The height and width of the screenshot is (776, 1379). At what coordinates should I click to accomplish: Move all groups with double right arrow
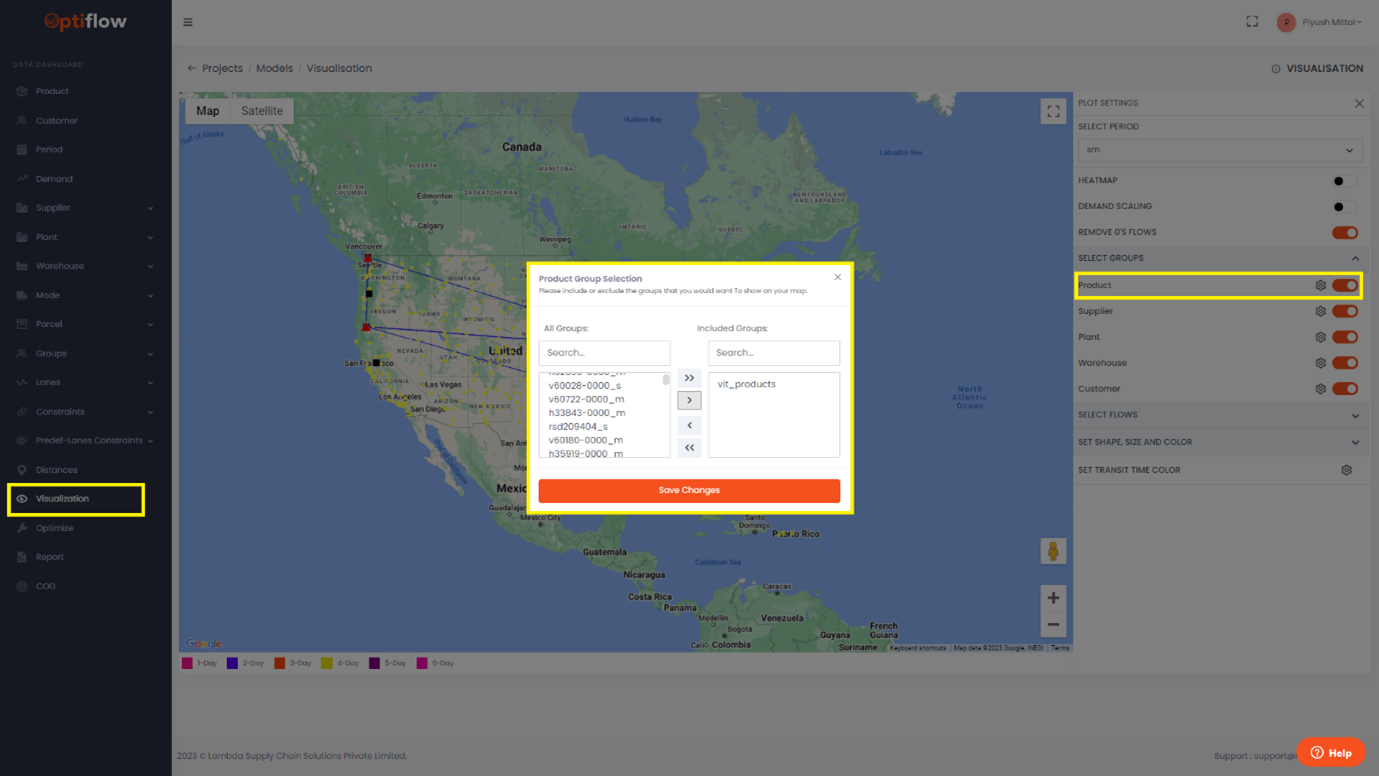(x=689, y=378)
